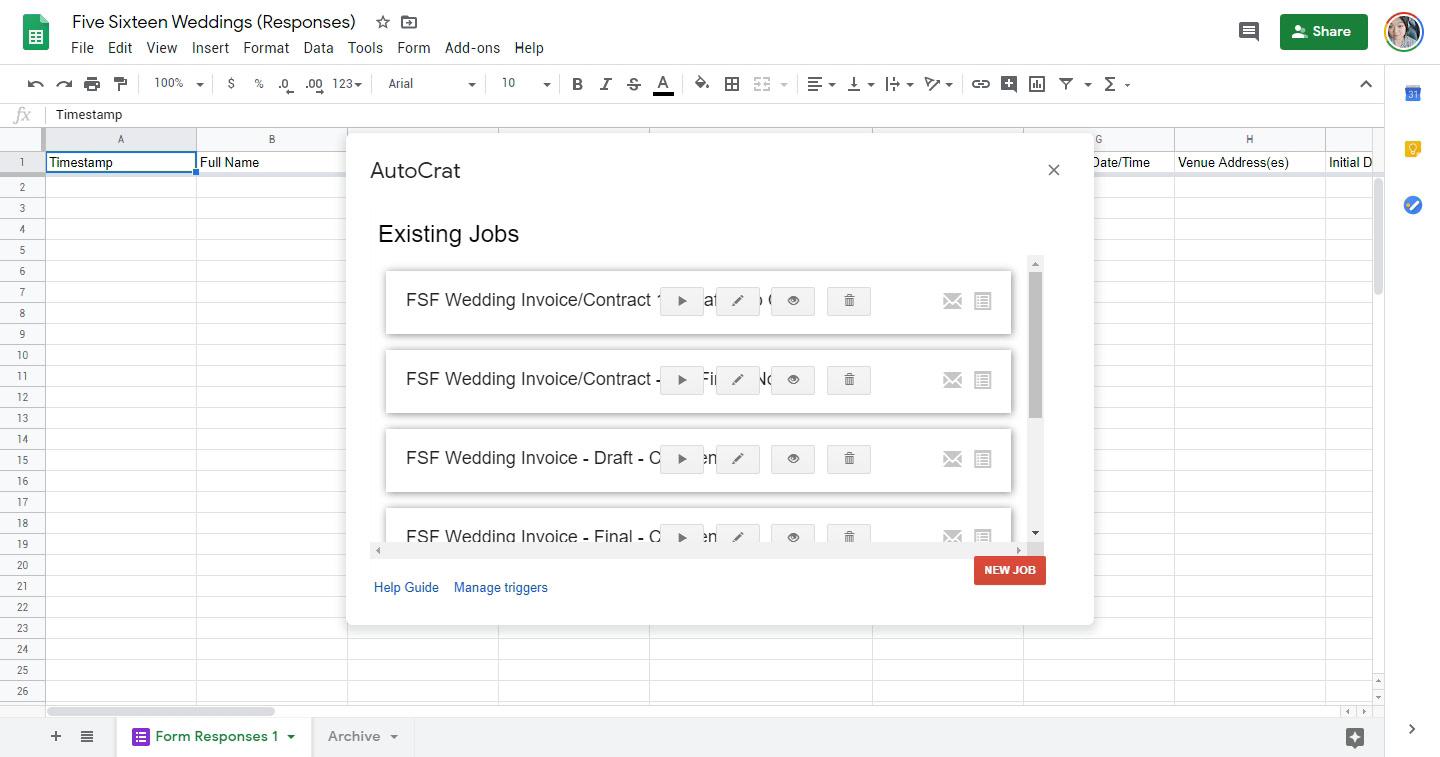Screen dimensions: 1440x757
Task: Click the Merge cells icon
Action: [x=762, y=84]
